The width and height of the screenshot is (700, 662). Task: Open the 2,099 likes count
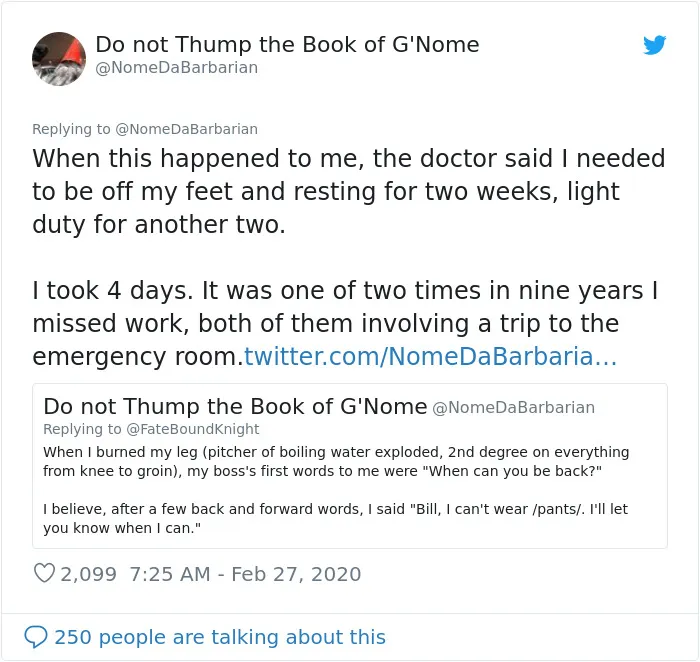point(88,574)
